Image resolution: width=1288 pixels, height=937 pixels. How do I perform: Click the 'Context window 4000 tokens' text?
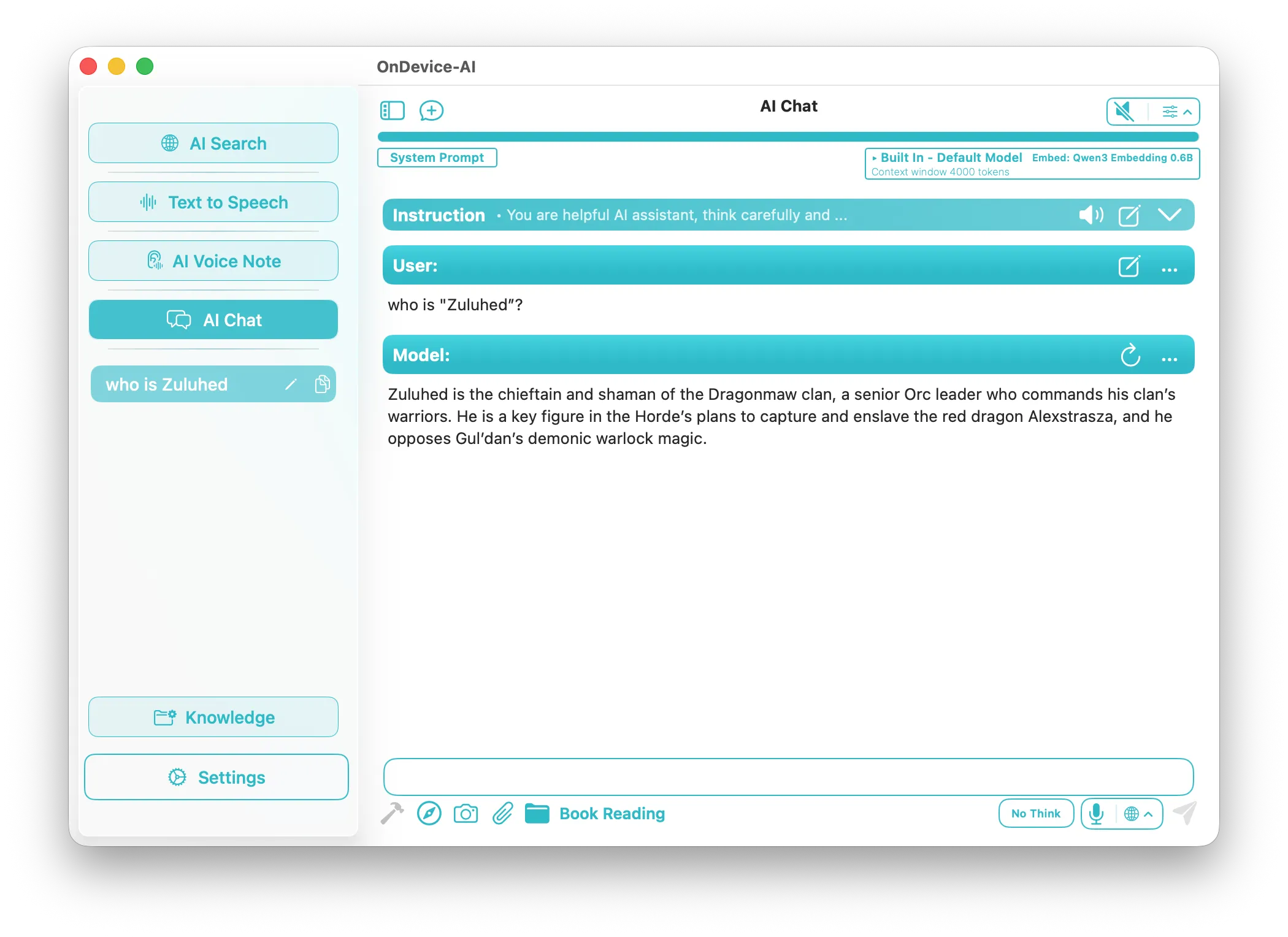[940, 172]
